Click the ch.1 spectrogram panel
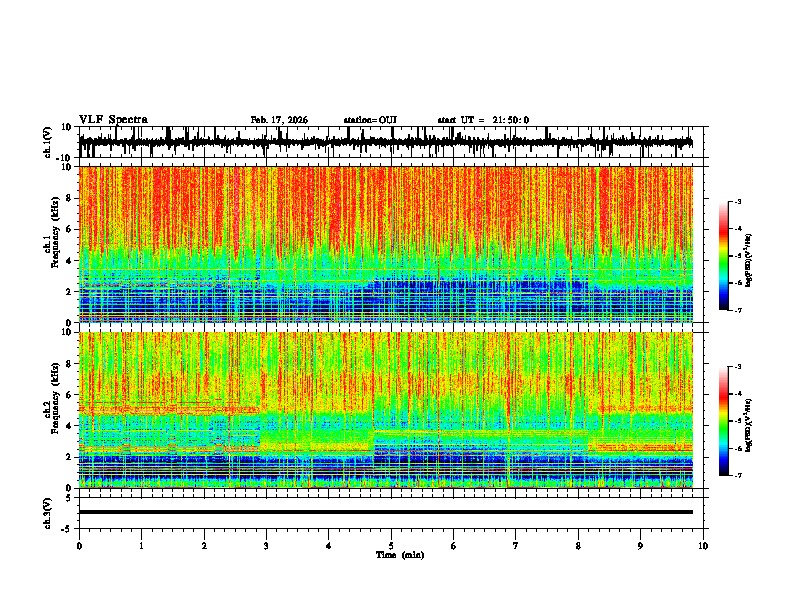 coord(385,244)
